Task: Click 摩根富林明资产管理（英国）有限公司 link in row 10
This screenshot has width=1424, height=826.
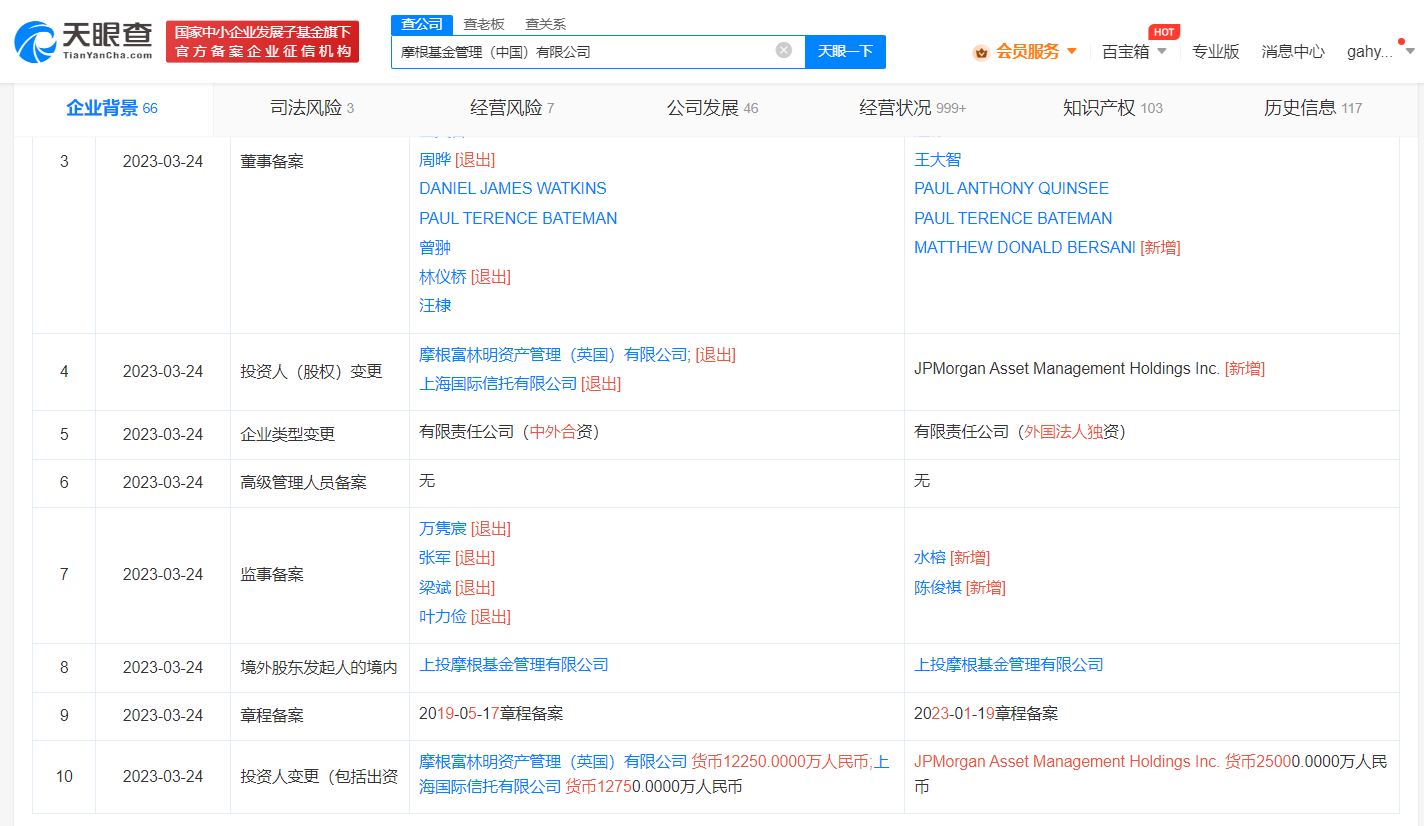Action: click(553, 761)
